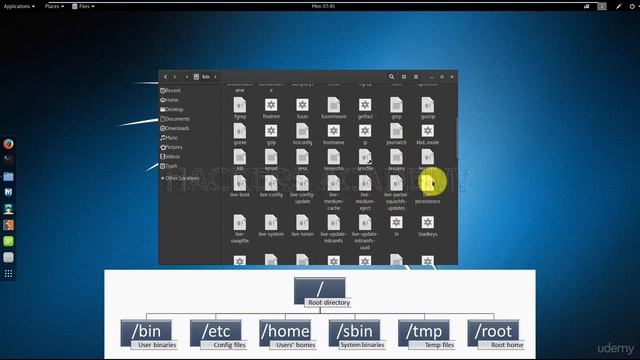Go forward with the Files forward arrow

[x=175, y=77]
